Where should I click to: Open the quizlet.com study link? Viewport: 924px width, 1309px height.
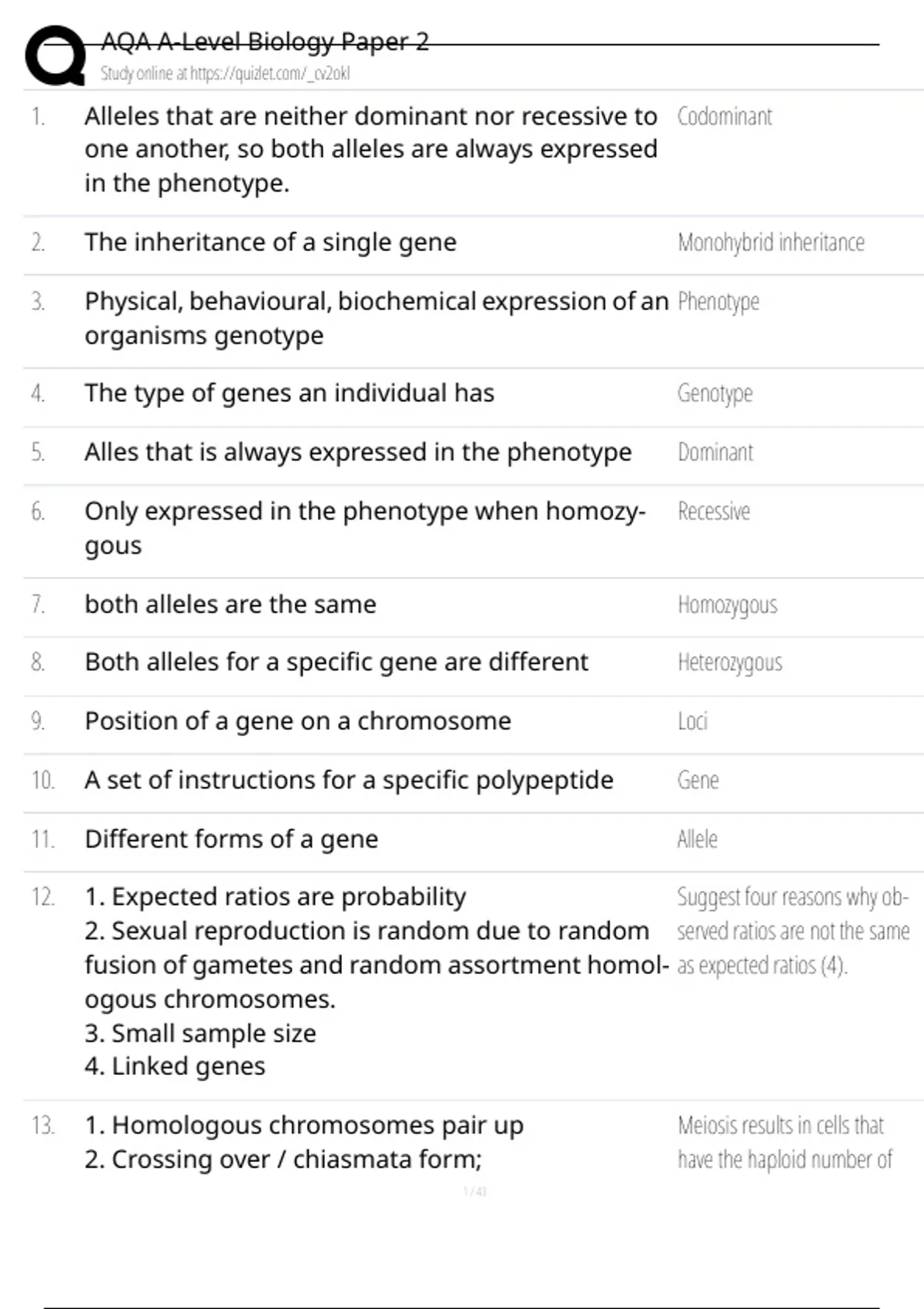225,74
